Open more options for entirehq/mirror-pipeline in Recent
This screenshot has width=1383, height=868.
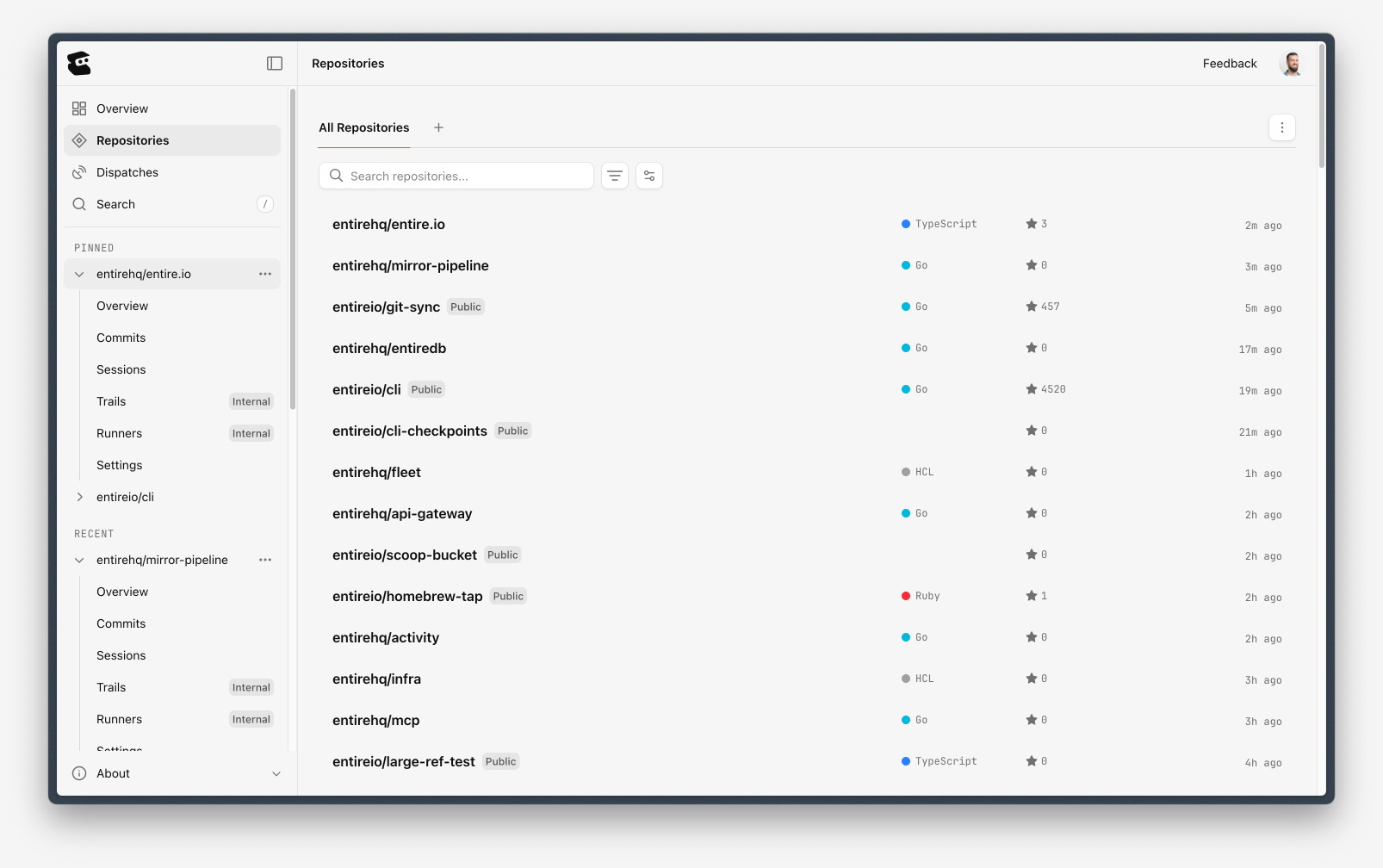265,560
